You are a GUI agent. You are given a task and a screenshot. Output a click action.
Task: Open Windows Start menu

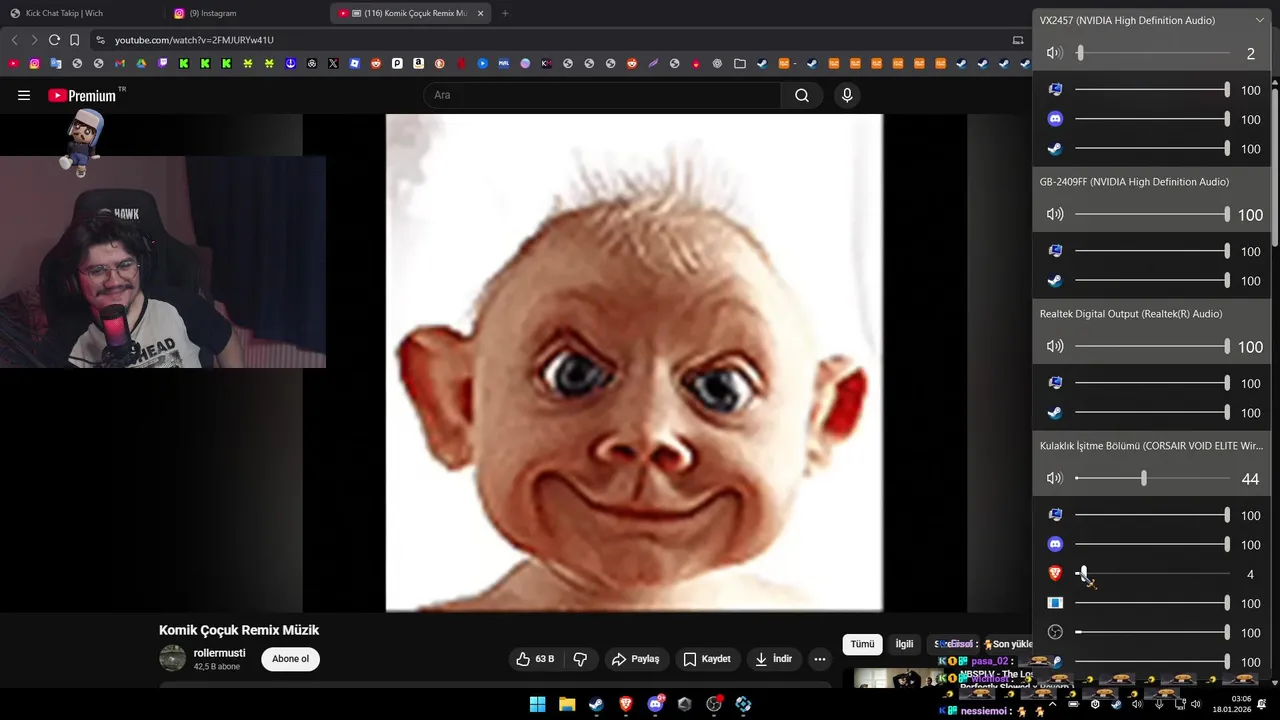click(537, 704)
